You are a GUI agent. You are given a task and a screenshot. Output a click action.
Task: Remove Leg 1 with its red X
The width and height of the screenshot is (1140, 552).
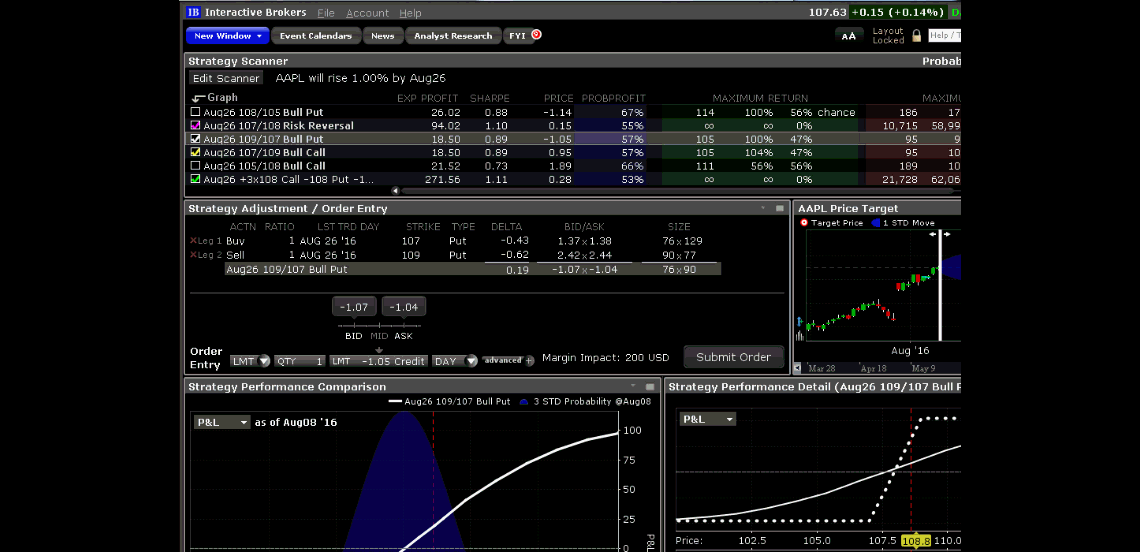point(194,241)
